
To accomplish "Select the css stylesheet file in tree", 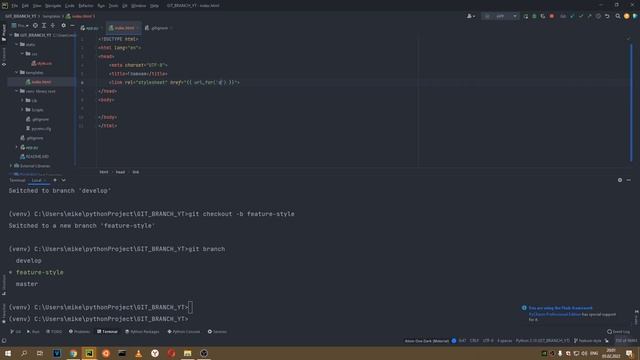I will (42, 63).
